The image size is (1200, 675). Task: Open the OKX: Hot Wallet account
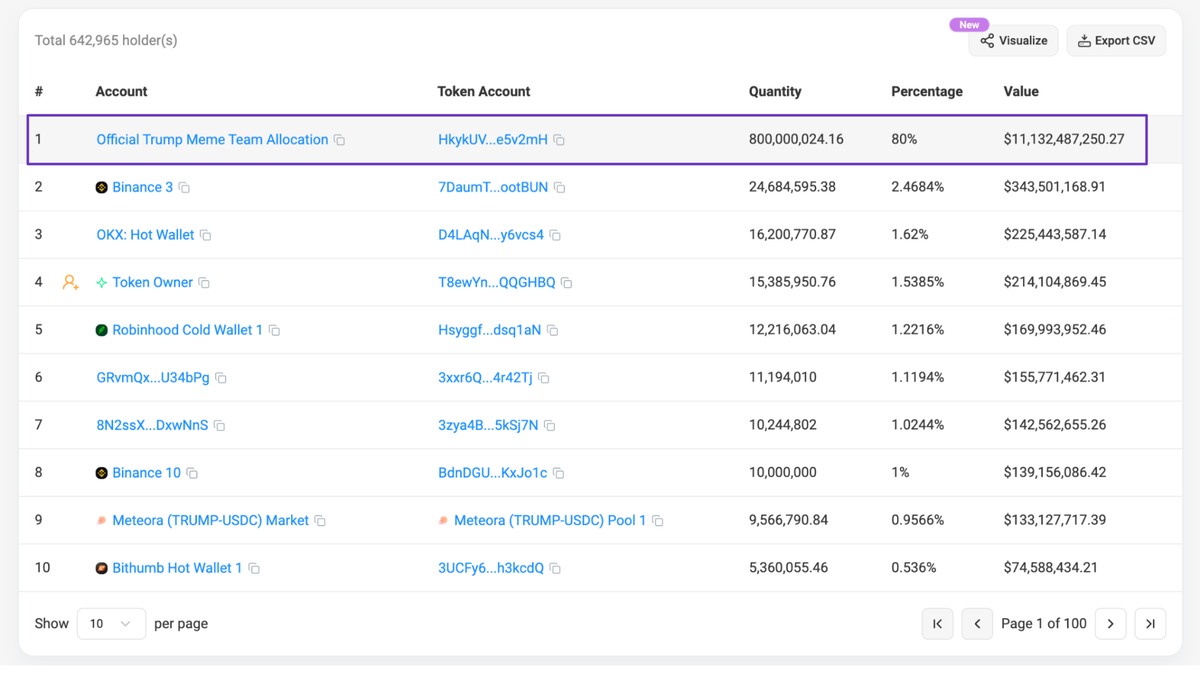point(145,235)
